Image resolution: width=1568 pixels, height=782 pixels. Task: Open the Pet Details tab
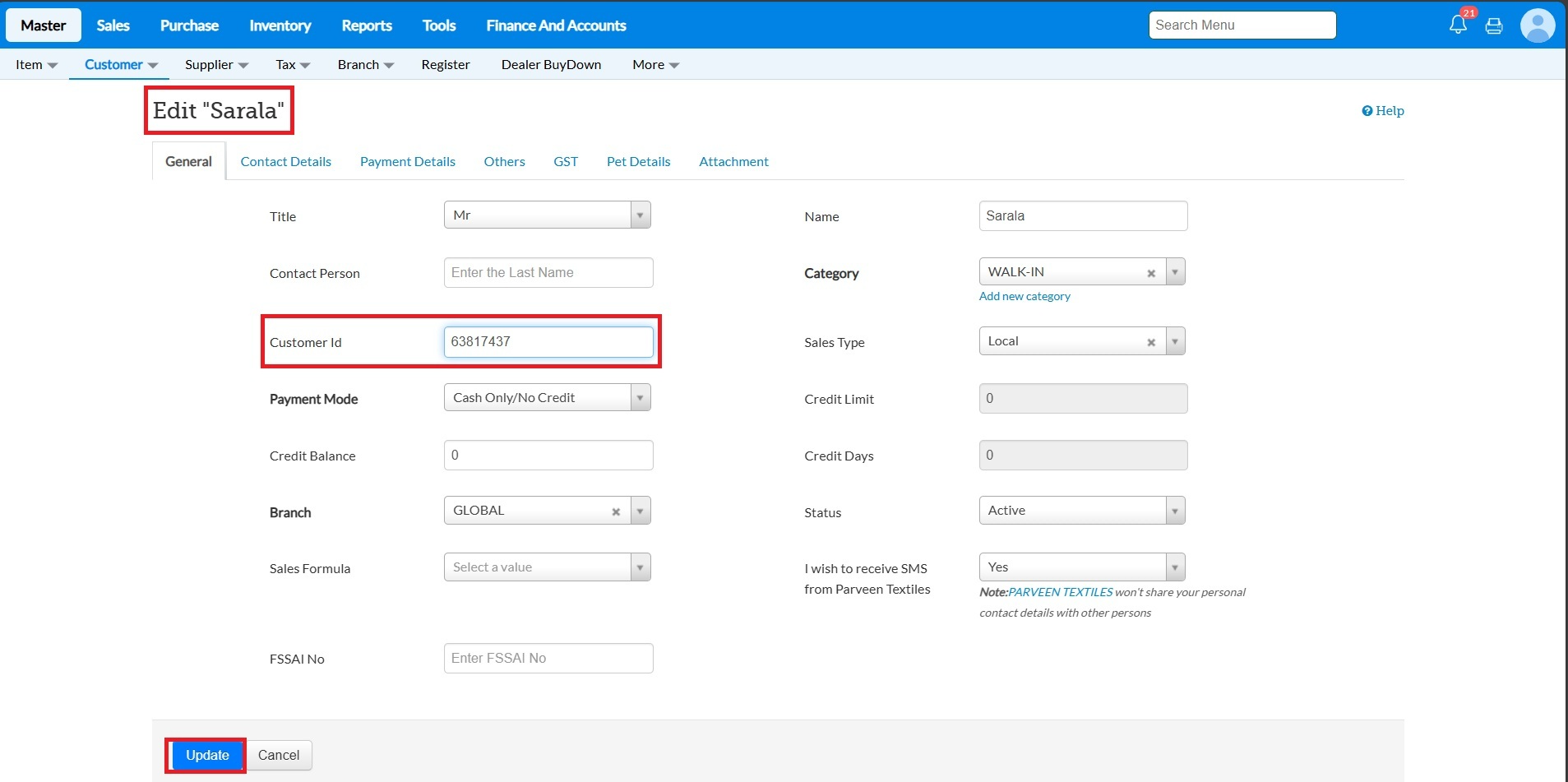pyautogui.click(x=638, y=162)
